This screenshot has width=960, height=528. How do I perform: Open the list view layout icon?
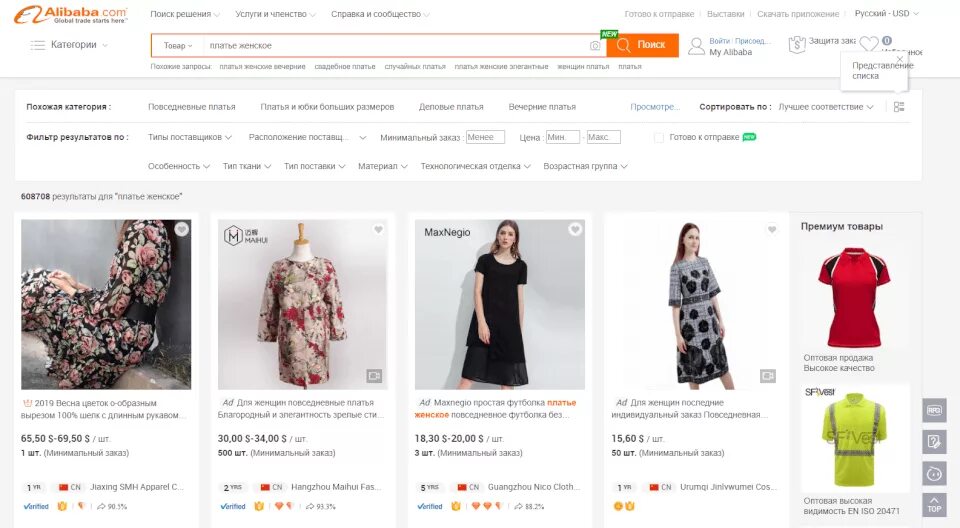tap(899, 107)
